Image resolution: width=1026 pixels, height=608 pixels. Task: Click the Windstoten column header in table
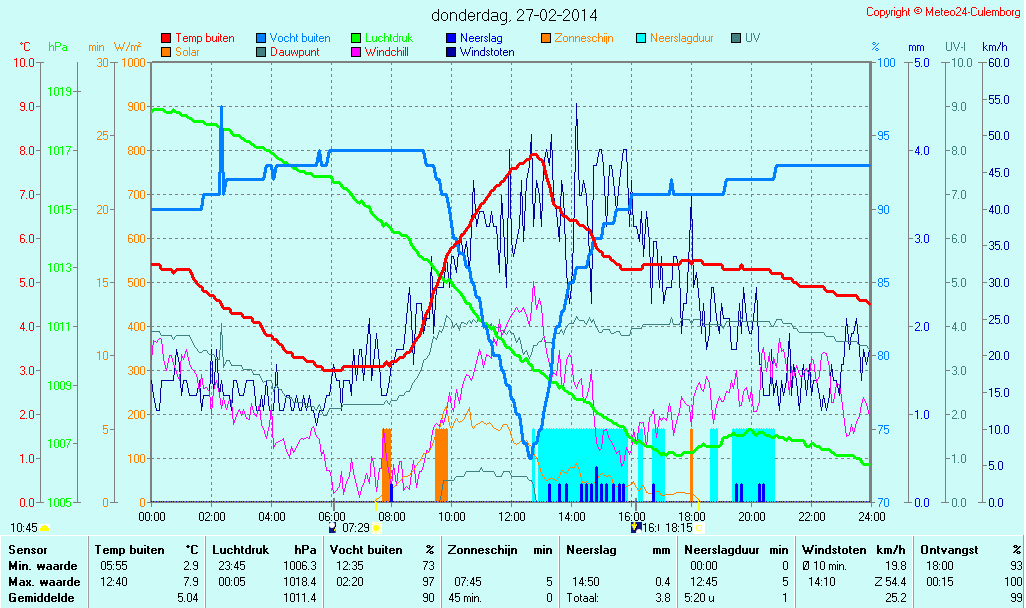(833, 550)
